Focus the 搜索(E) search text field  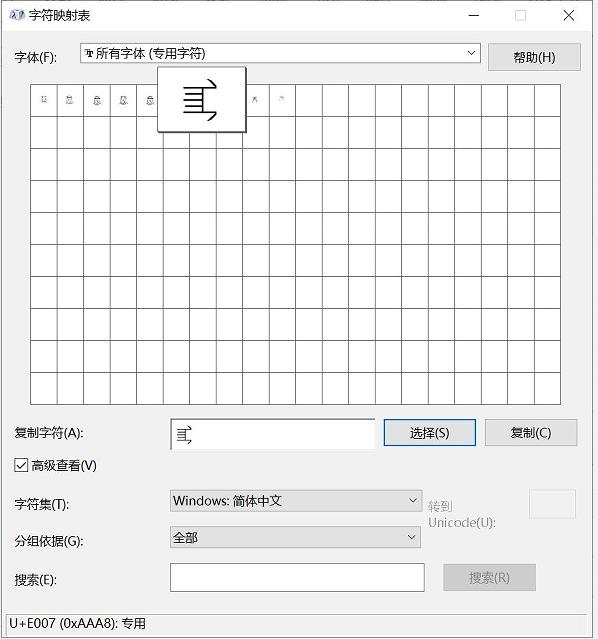(297, 577)
